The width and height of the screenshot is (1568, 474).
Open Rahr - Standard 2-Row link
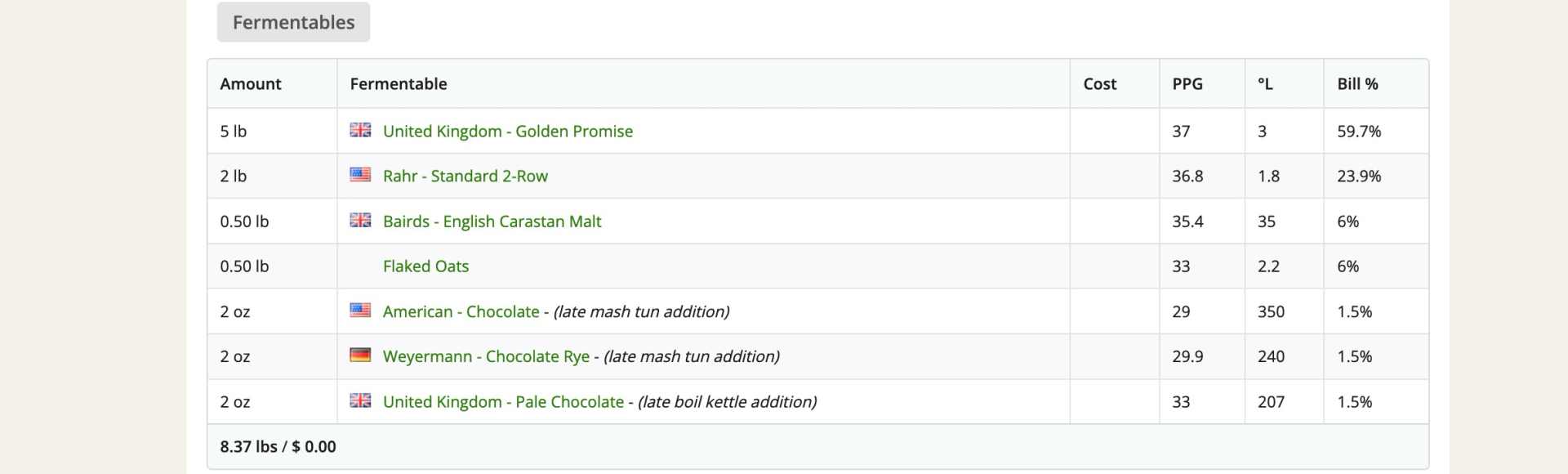465,177
